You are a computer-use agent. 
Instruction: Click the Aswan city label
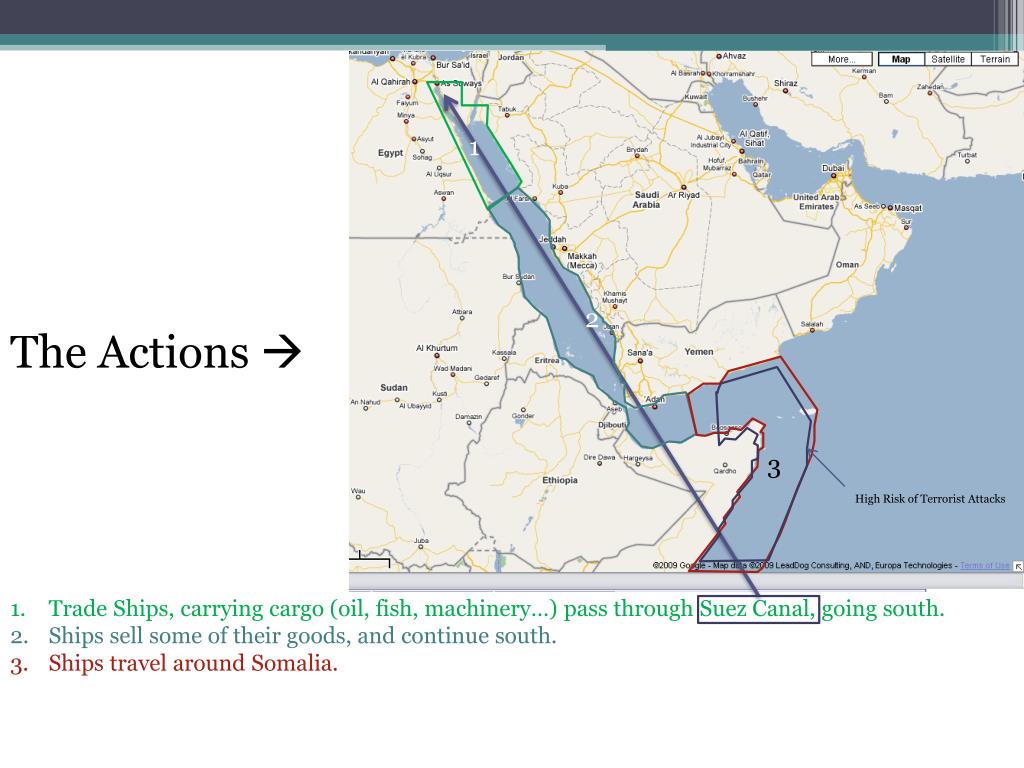443,193
